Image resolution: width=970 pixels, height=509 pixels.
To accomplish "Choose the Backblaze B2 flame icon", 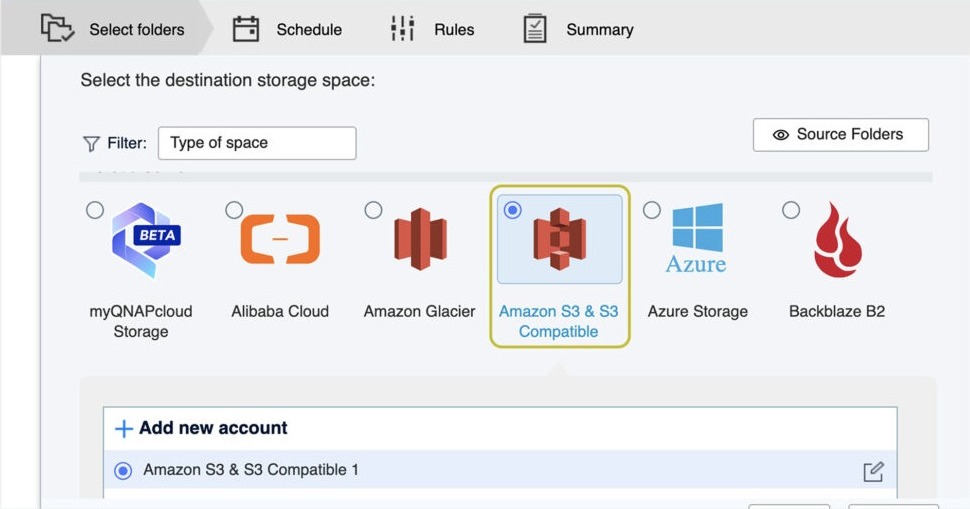I will coord(838,240).
